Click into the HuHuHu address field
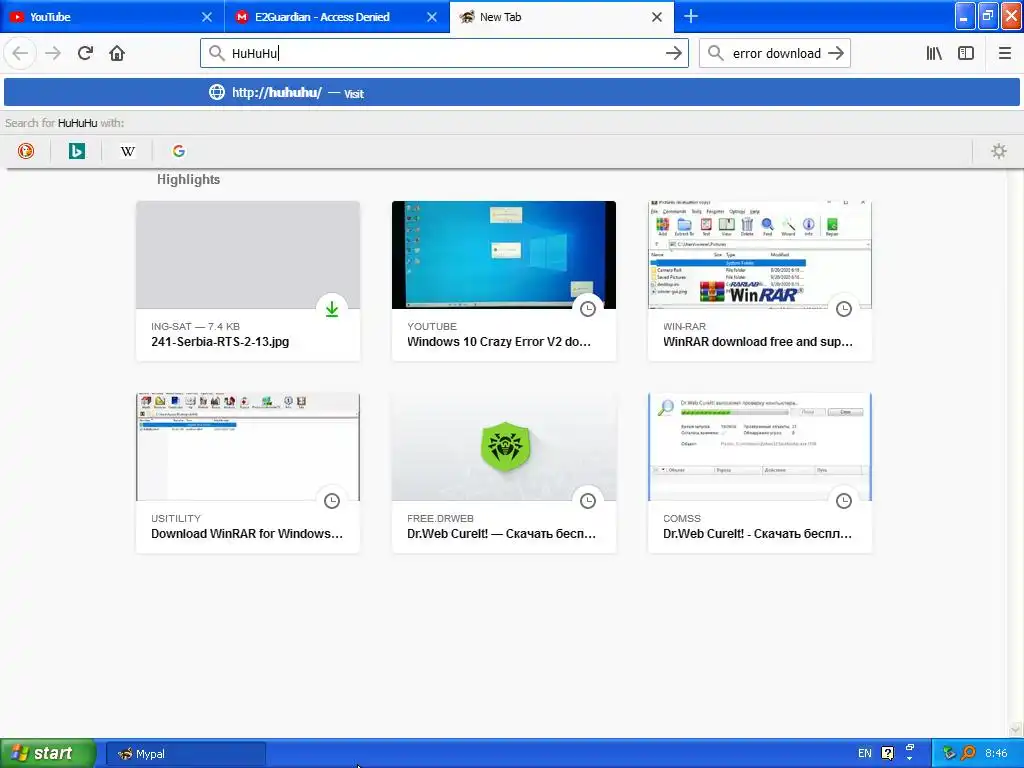 tap(444, 54)
